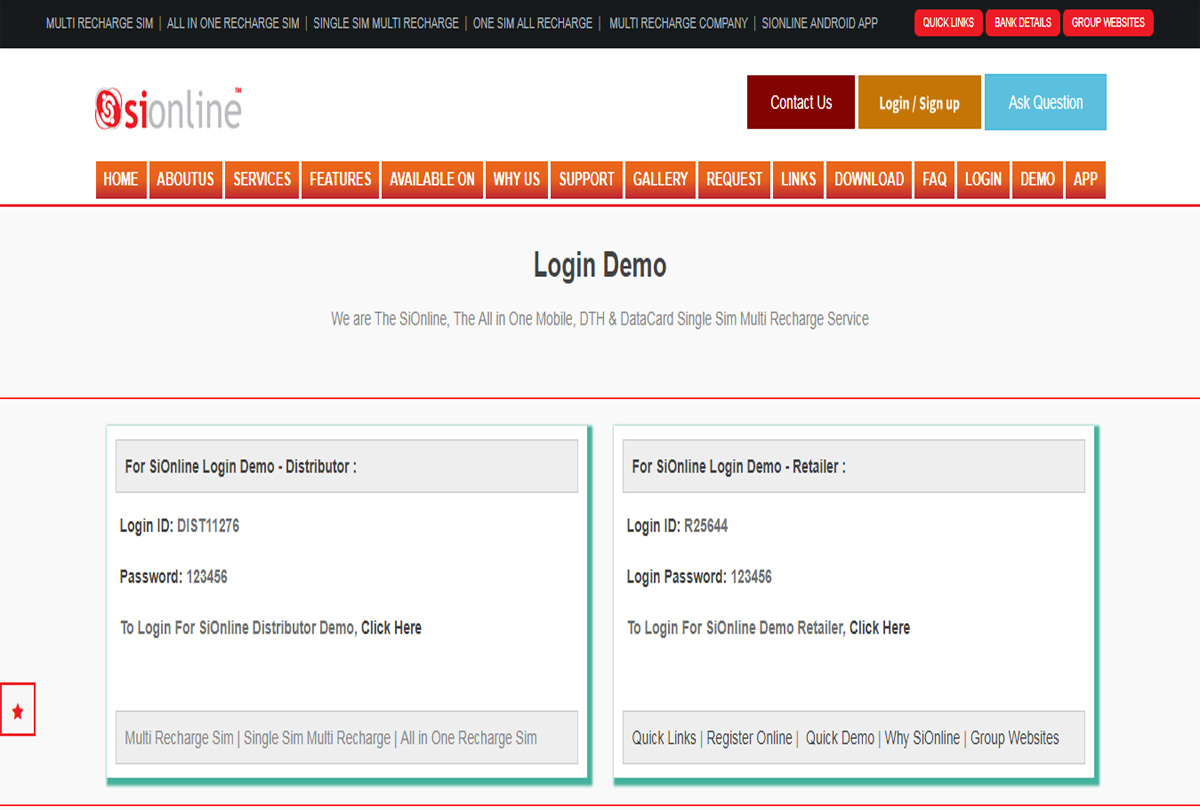
Task: Open the Quick Demo link
Action: tap(840, 738)
